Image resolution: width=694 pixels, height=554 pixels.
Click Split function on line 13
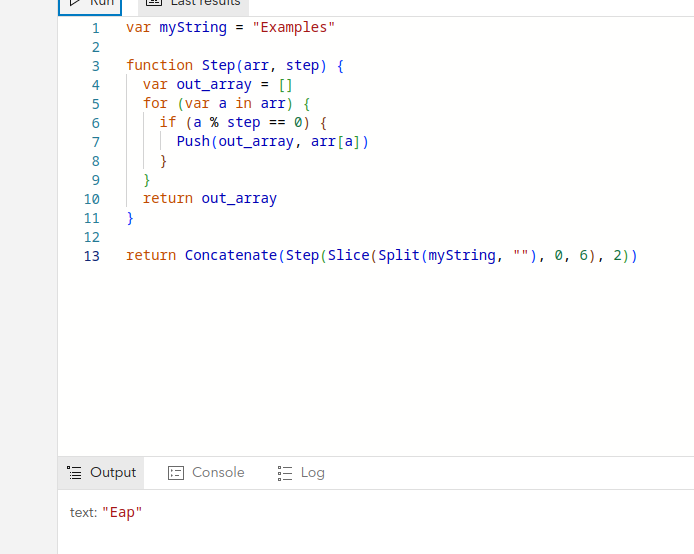coord(399,255)
